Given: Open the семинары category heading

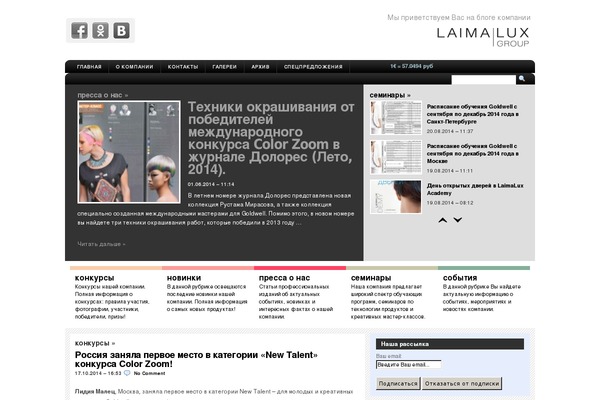Looking at the screenshot, I should (371, 278).
